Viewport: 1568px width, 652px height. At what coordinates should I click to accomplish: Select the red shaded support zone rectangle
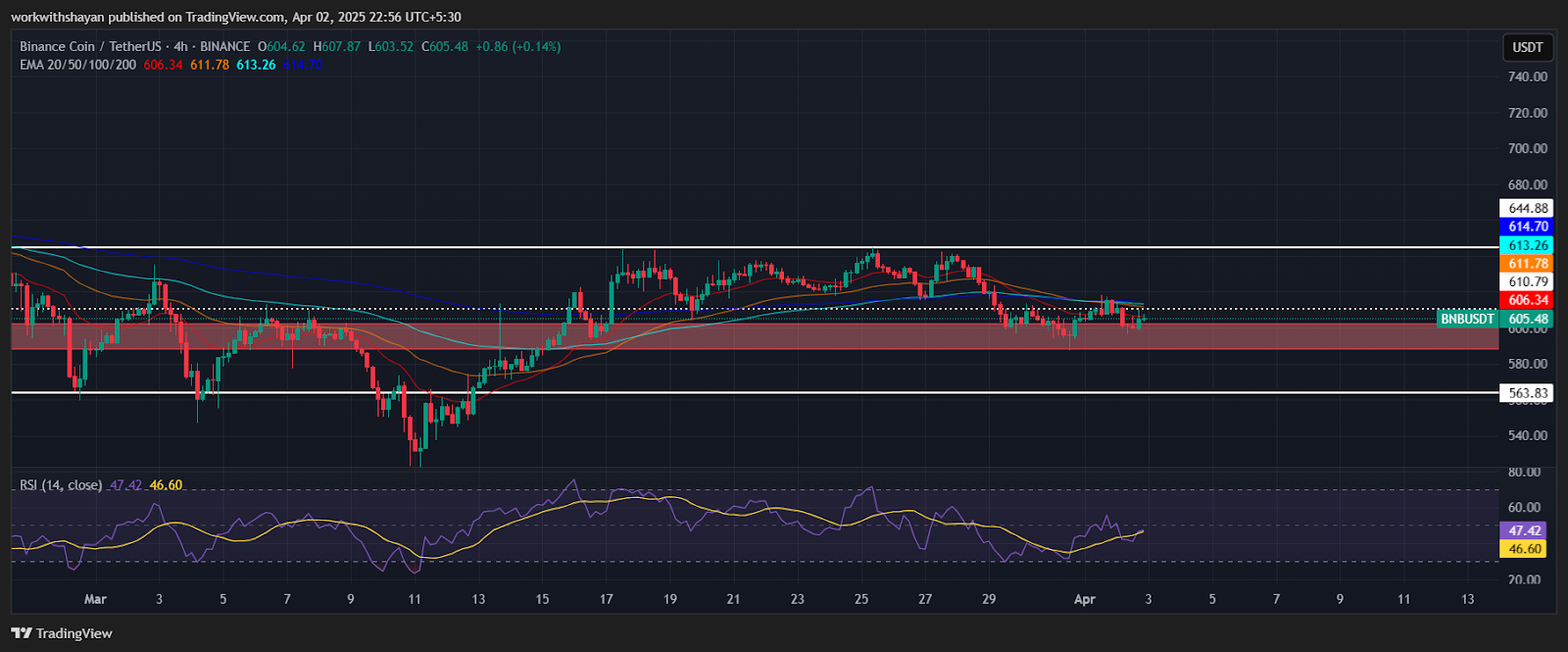pyautogui.click(x=686, y=336)
